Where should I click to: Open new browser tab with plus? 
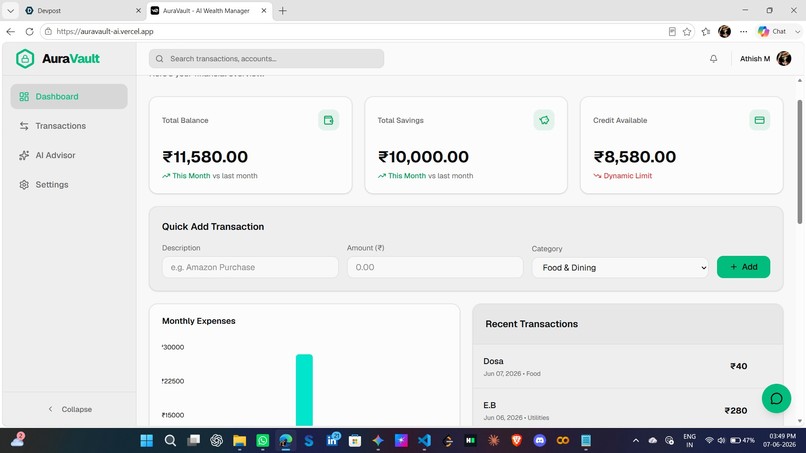(282, 11)
